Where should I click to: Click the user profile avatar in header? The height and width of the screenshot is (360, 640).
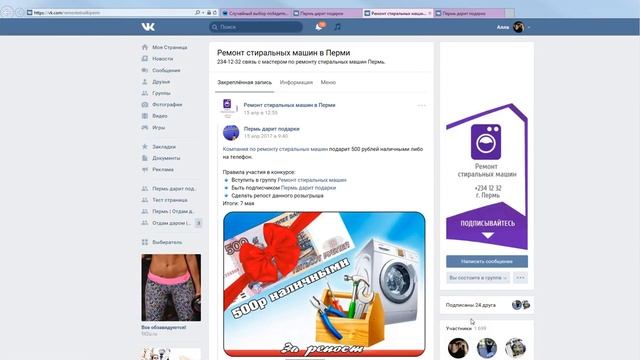point(519,27)
